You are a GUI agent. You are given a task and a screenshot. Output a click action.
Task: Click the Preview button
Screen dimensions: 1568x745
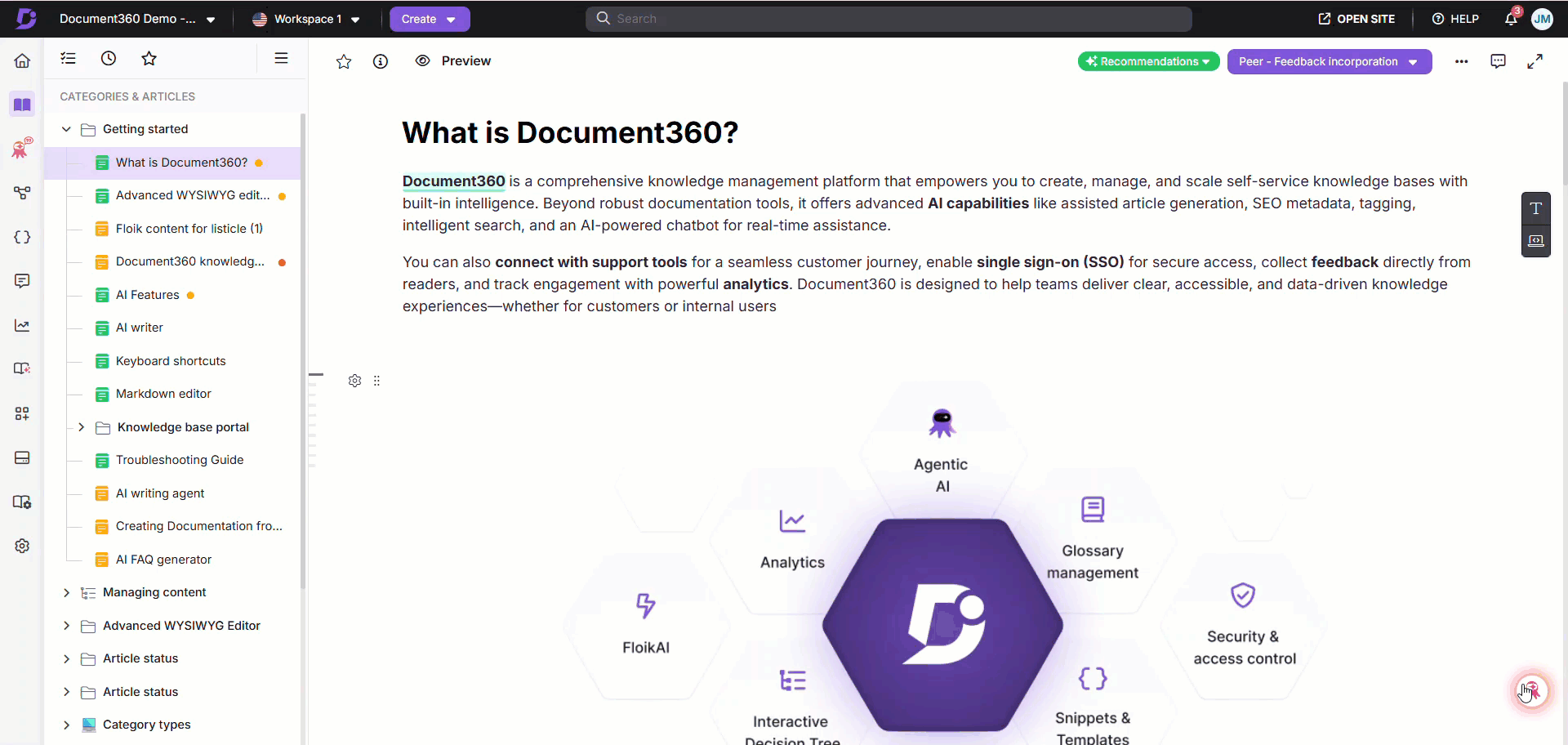click(453, 61)
